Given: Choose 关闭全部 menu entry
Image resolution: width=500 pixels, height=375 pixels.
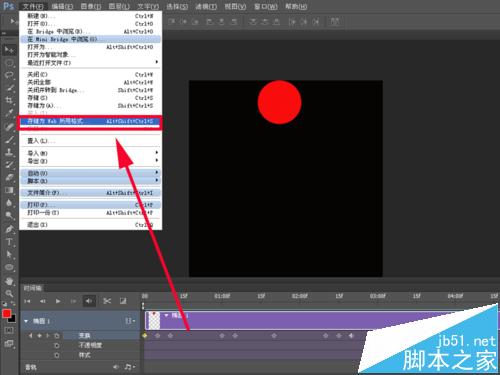Looking at the screenshot, I should click(x=90, y=82).
